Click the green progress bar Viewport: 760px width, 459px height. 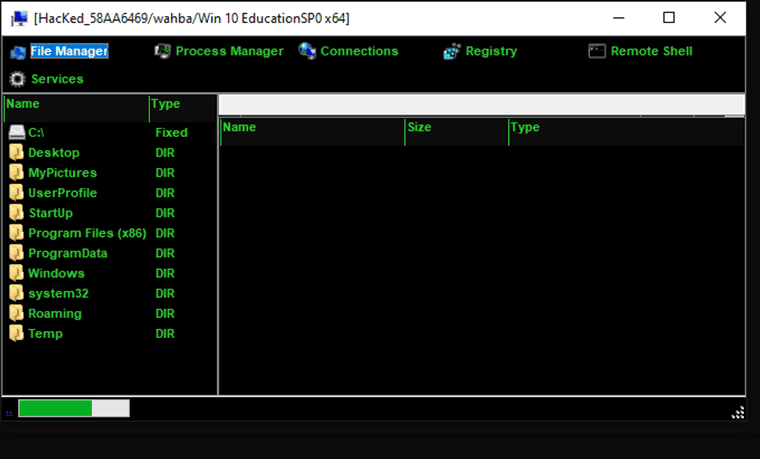55,408
